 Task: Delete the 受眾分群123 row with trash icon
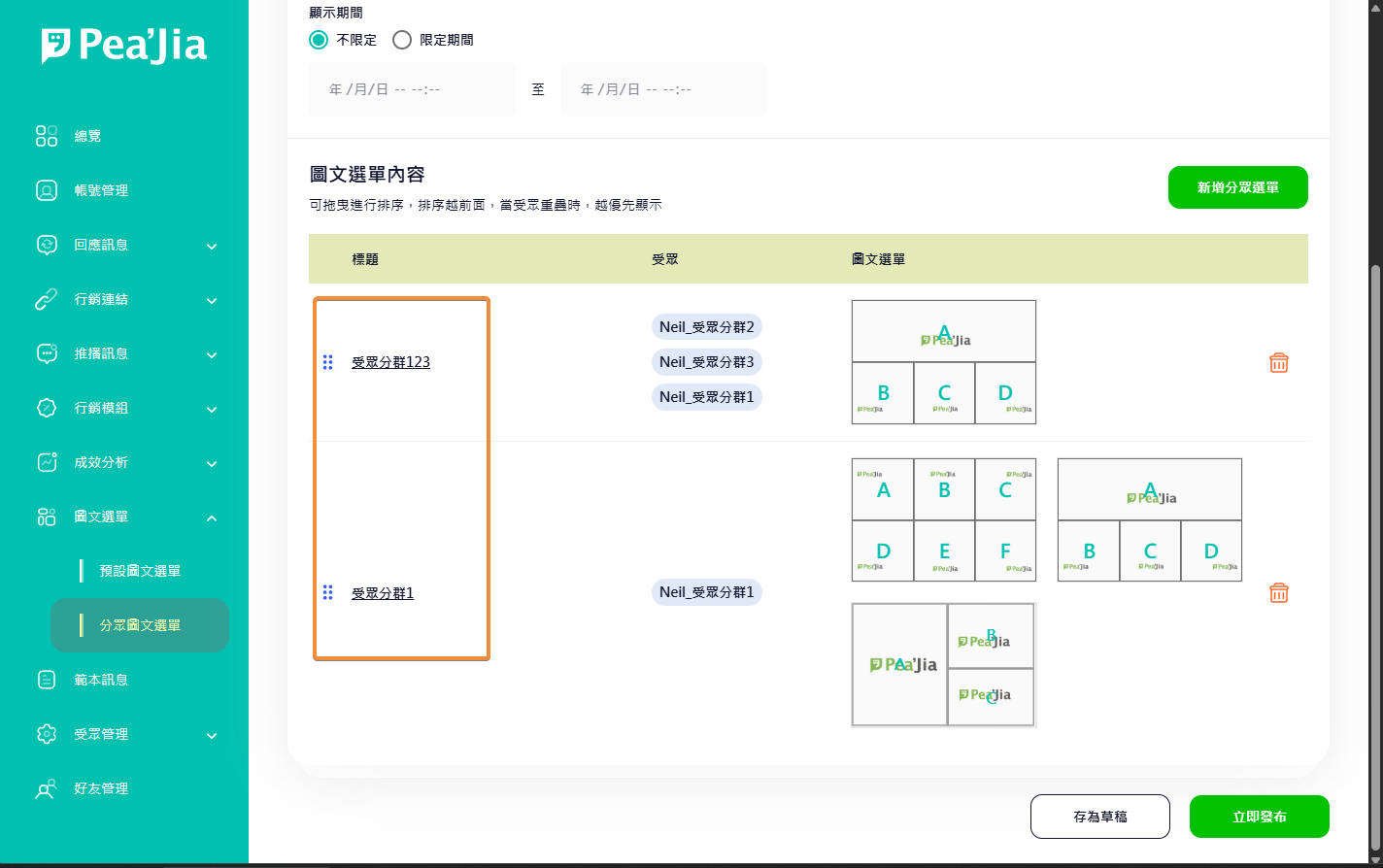point(1278,362)
